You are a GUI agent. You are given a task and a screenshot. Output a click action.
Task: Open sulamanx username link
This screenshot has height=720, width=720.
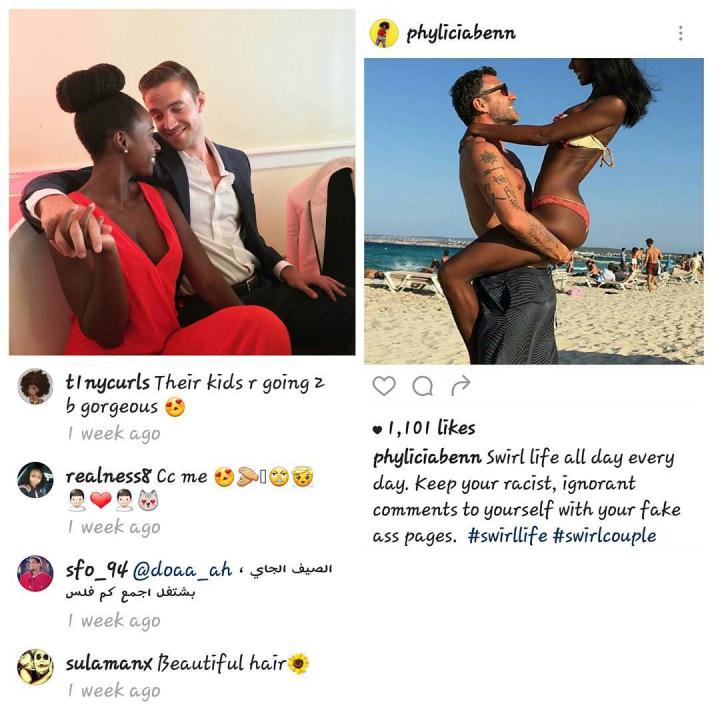click(x=109, y=664)
